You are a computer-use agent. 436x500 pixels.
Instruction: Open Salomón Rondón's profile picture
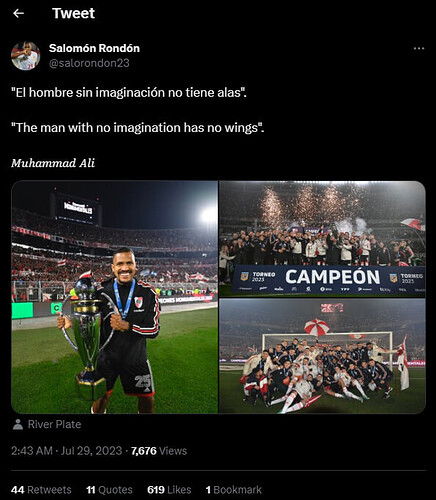point(26,56)
